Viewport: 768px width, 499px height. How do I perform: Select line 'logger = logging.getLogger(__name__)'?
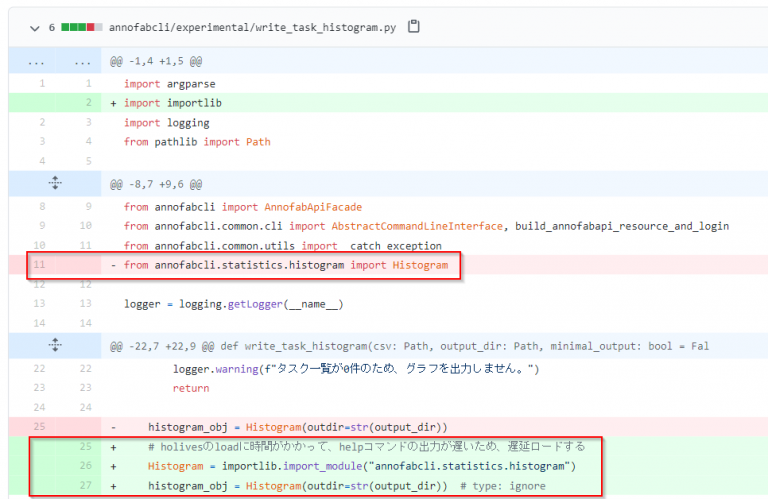[x=234, y=304]
